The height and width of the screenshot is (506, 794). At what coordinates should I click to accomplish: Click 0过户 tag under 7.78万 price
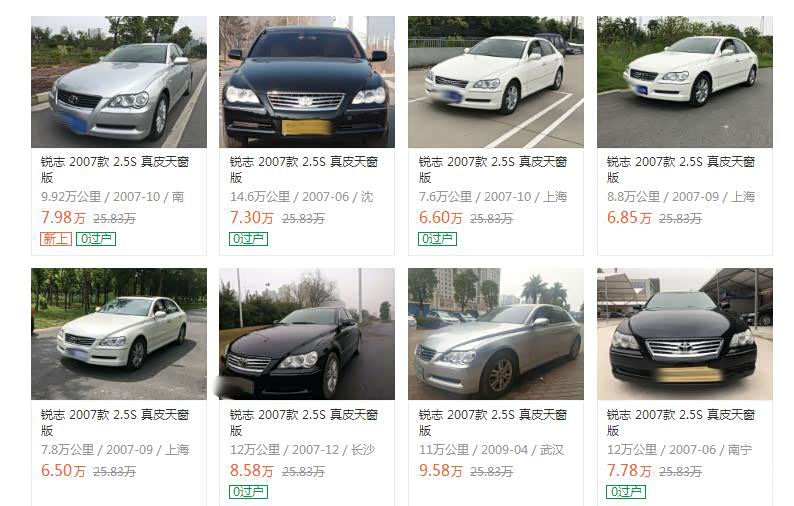(626, 491)
